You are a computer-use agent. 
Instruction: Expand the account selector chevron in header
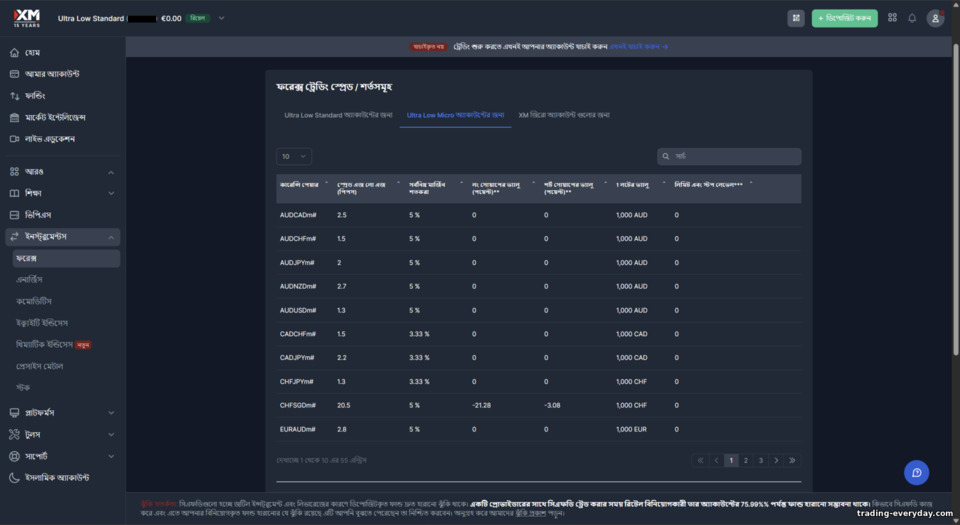pos(222,18)
